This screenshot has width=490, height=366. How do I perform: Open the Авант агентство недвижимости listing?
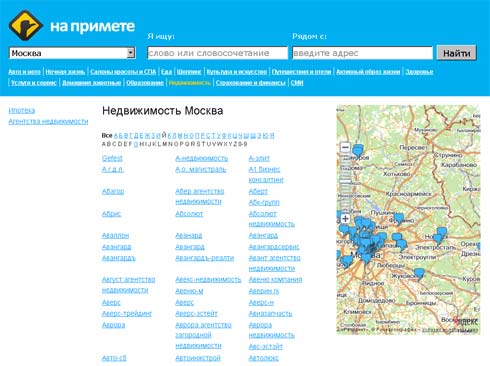click(275, 263)
